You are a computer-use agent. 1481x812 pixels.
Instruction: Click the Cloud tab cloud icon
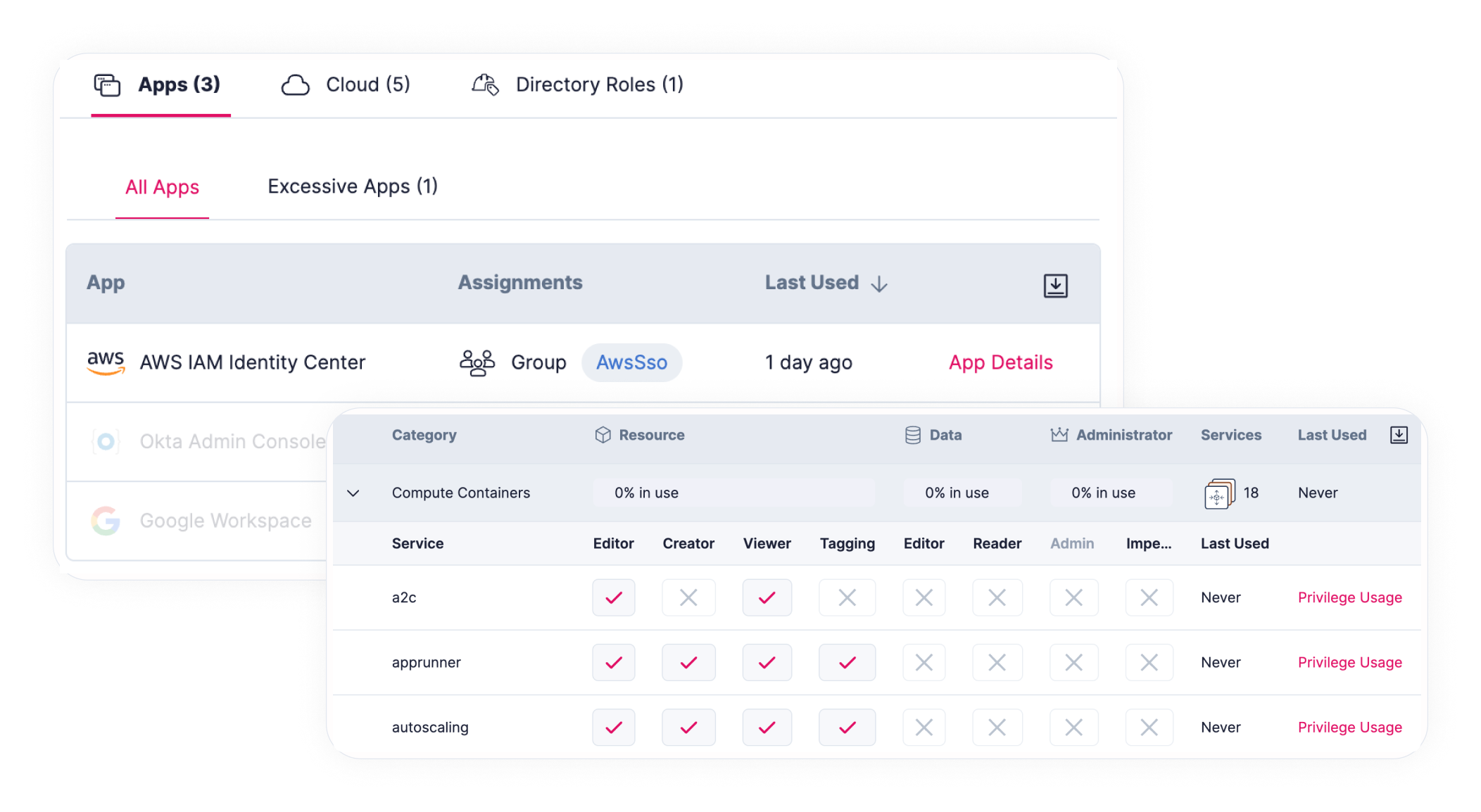(296, 85)
